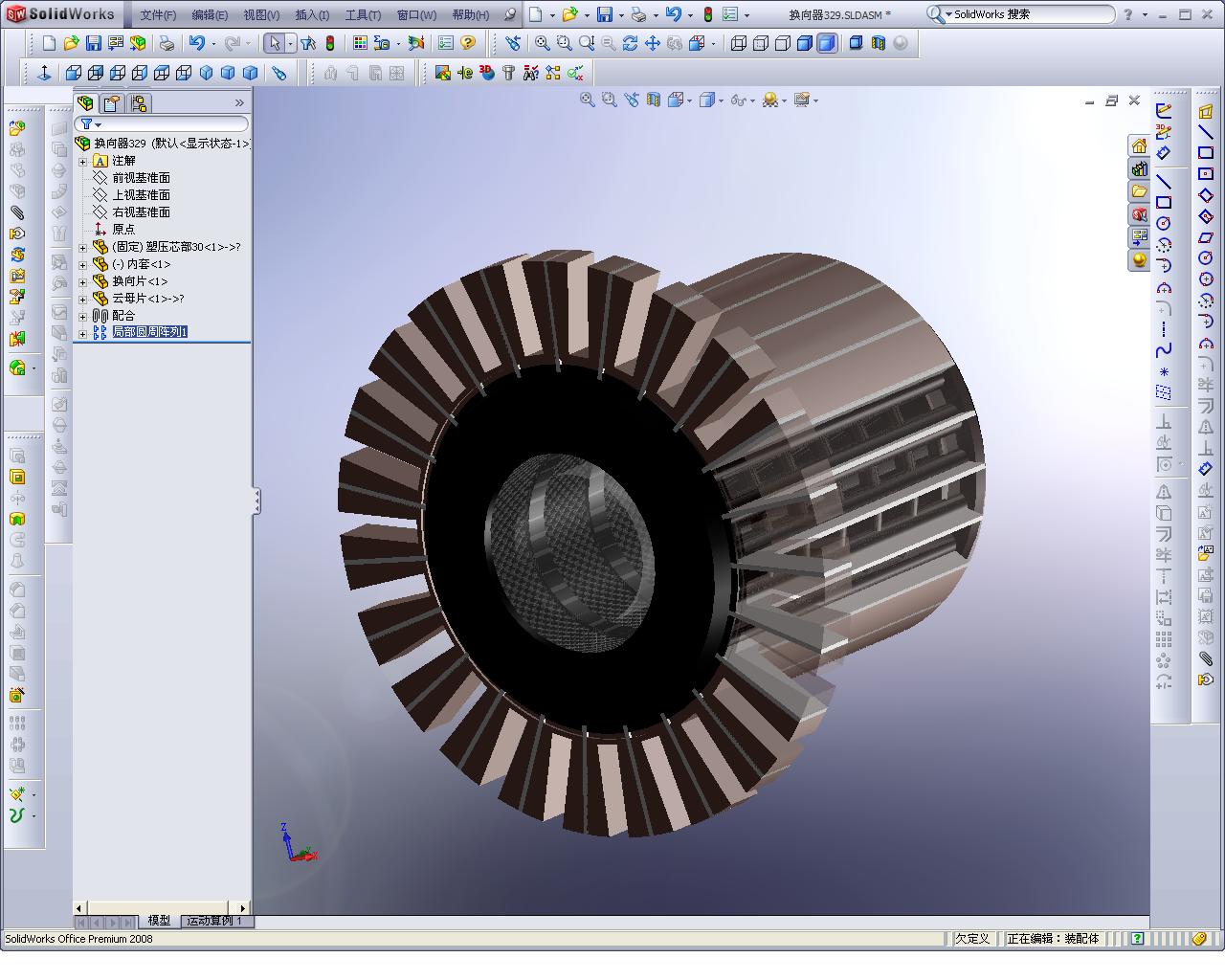Open the 视图(V) menu

(x=261, y=14)
